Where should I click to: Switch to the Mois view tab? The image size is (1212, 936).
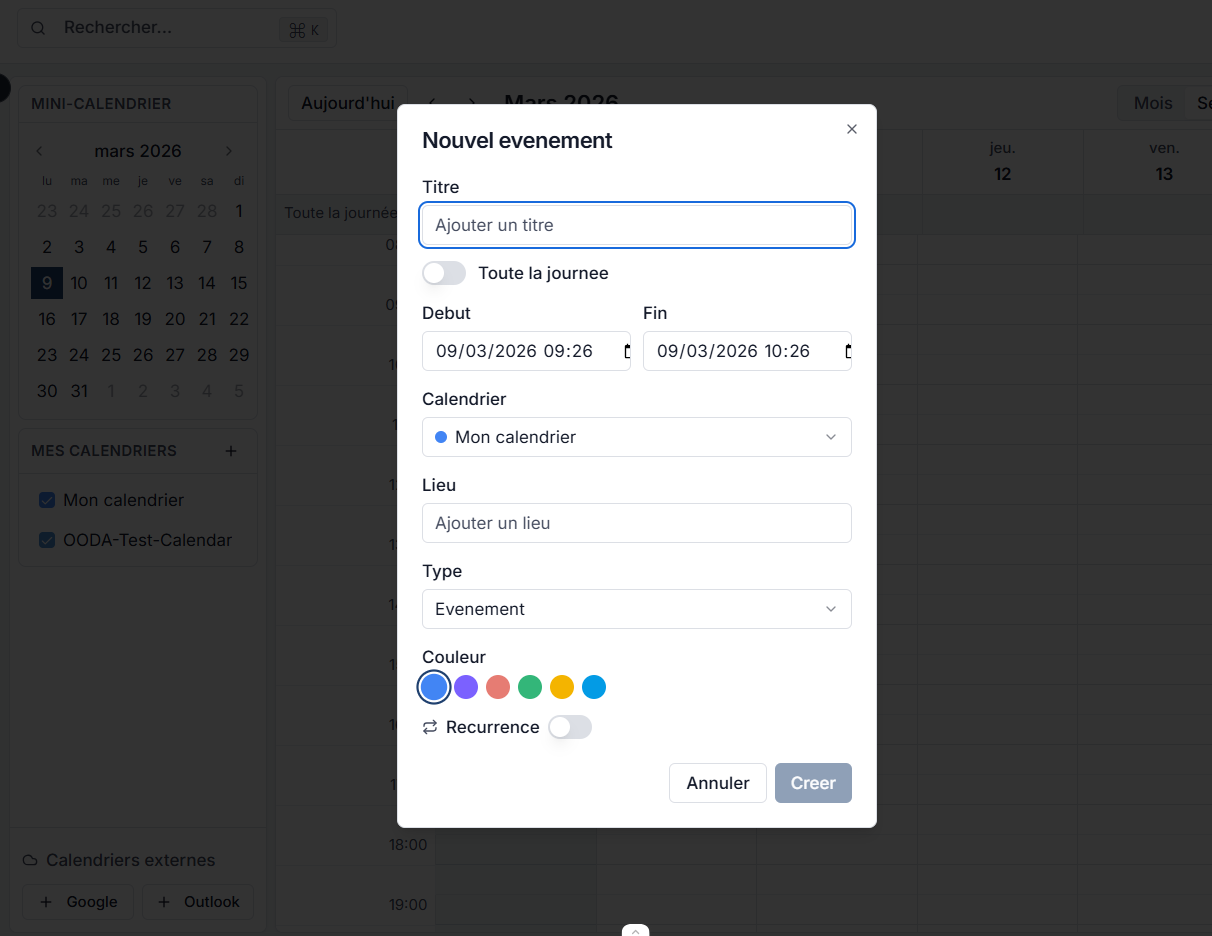(1152, 103)
